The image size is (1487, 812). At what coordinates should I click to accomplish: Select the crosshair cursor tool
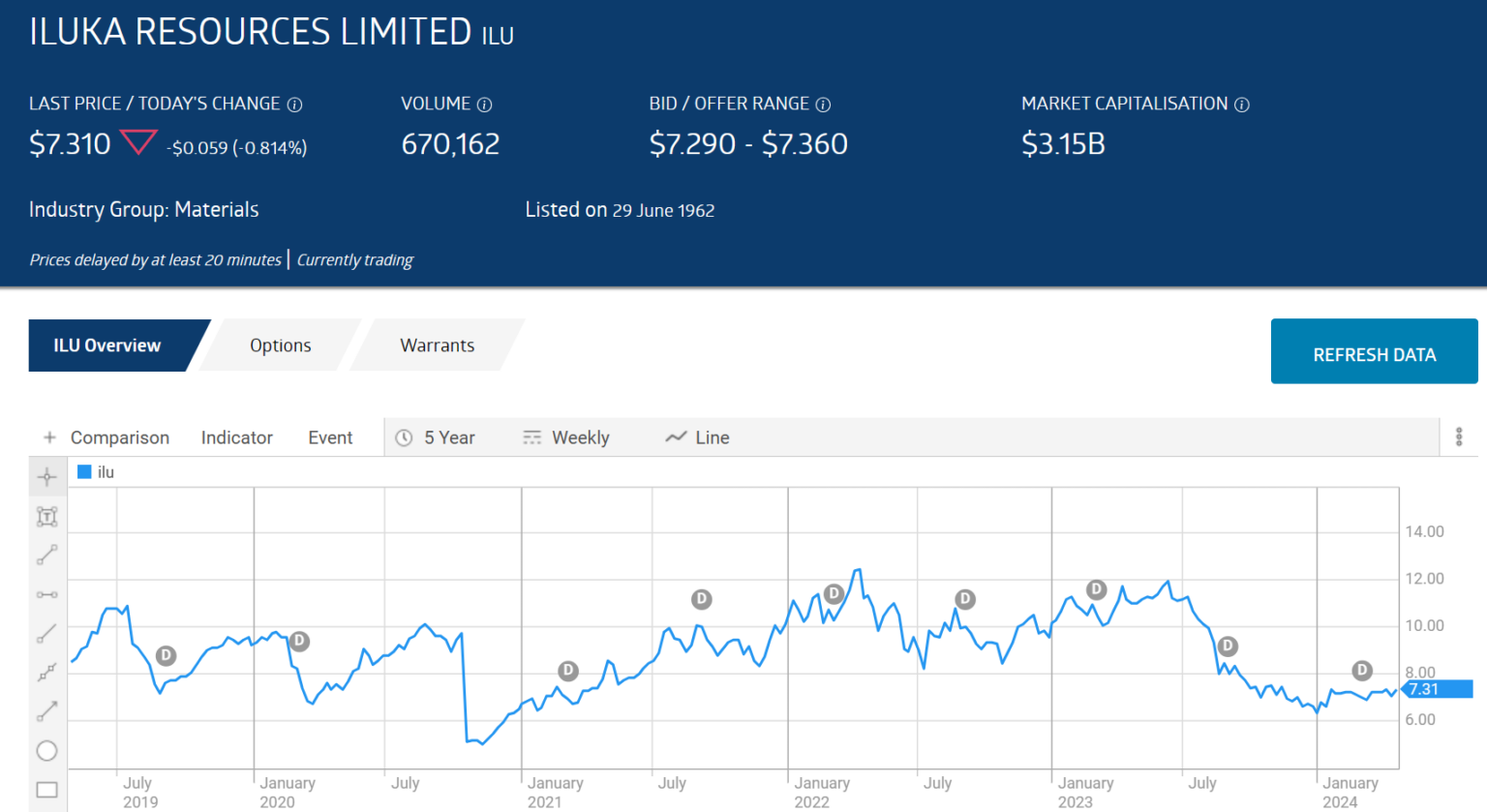click(46, 477)
